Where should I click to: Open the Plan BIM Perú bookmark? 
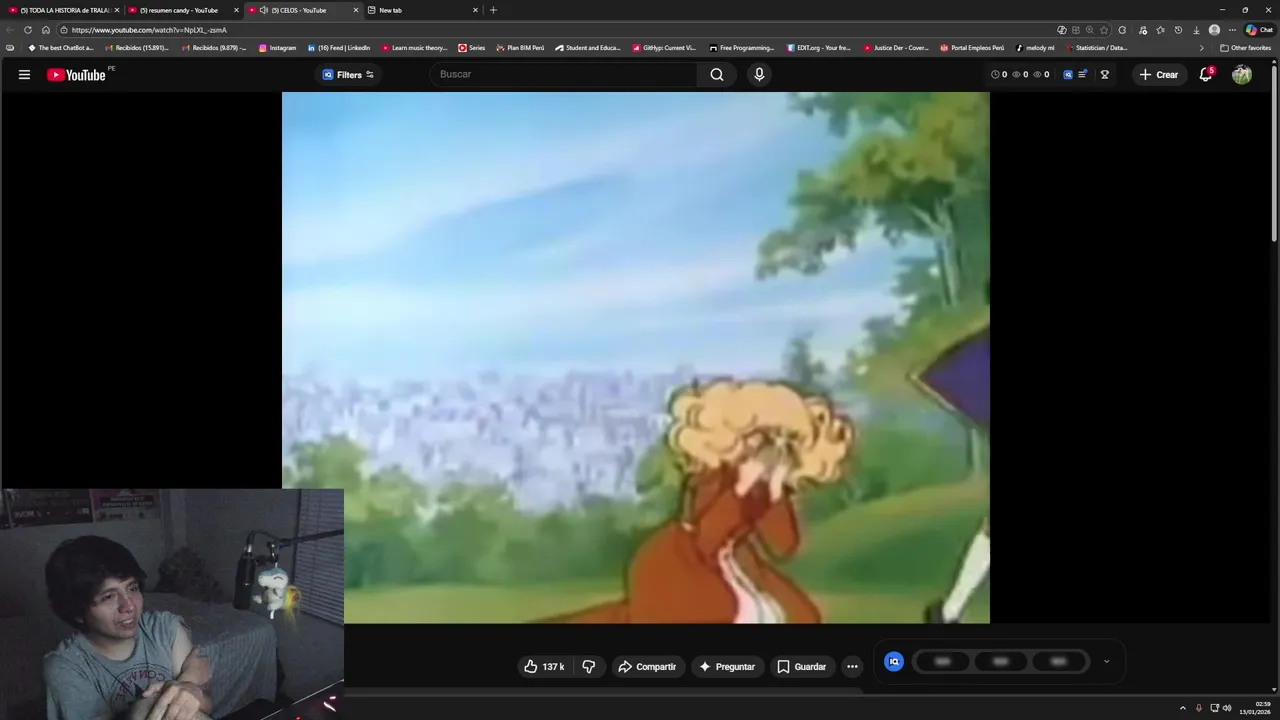520,48
